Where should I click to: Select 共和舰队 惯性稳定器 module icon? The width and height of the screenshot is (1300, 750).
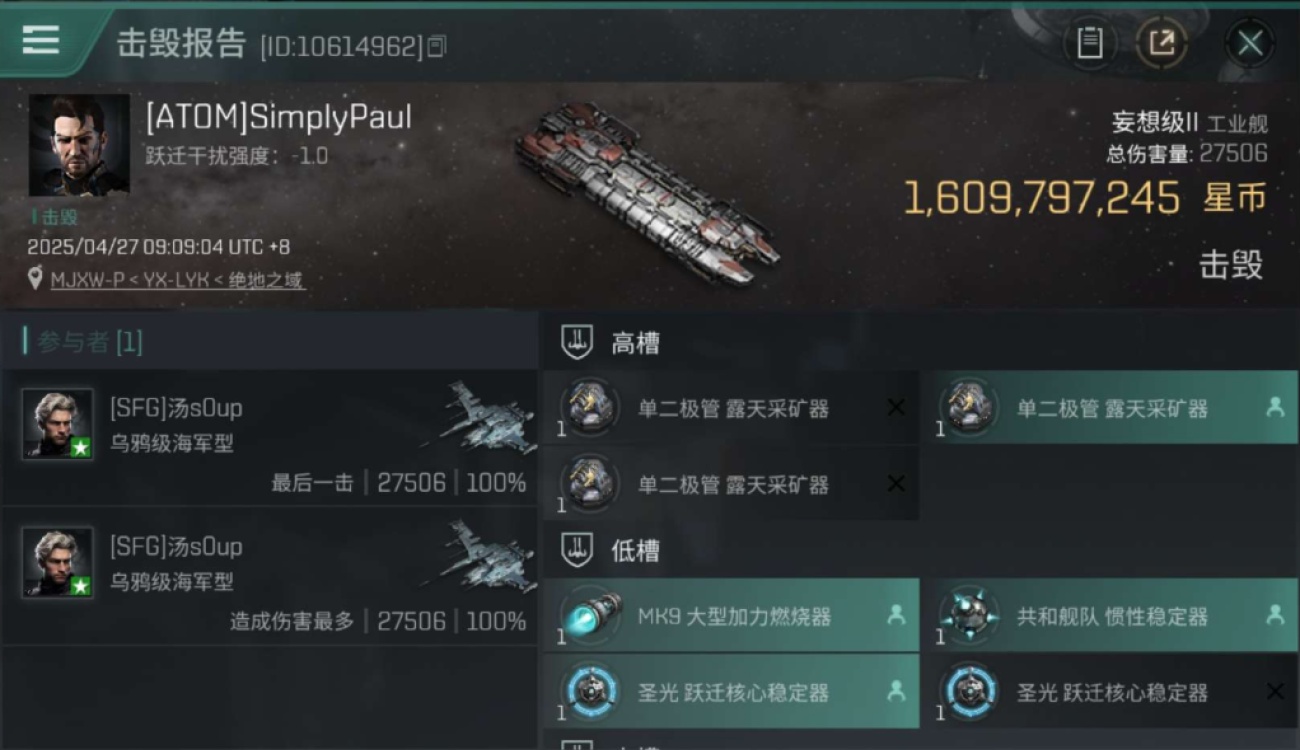coord(967,616)
